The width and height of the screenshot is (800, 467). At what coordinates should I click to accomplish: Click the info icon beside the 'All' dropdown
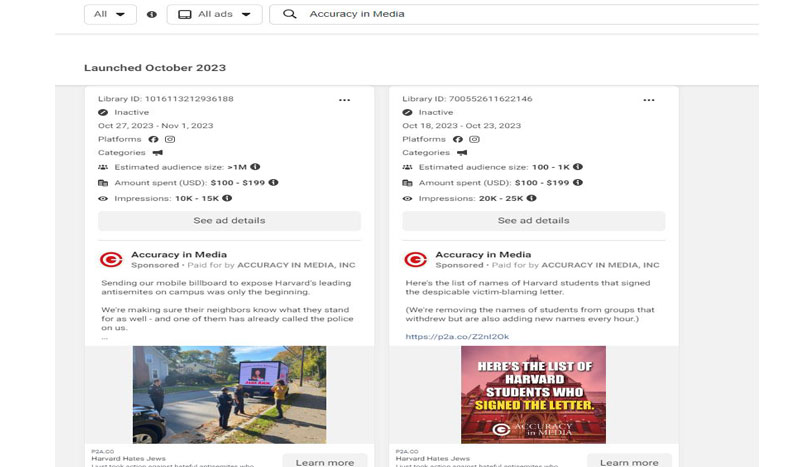[152, 14]
